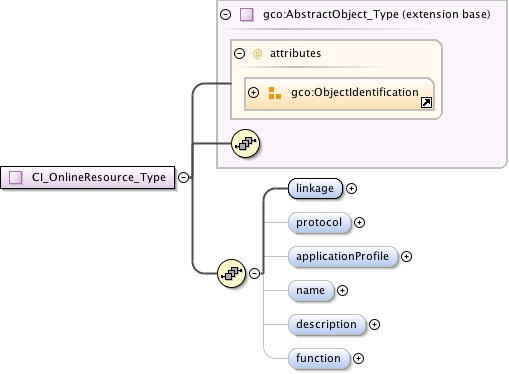Select the gco:ObjectIdentification box
Image resolution: width=509 pixels, height=374 pixels.
click(x=339, y=94)
